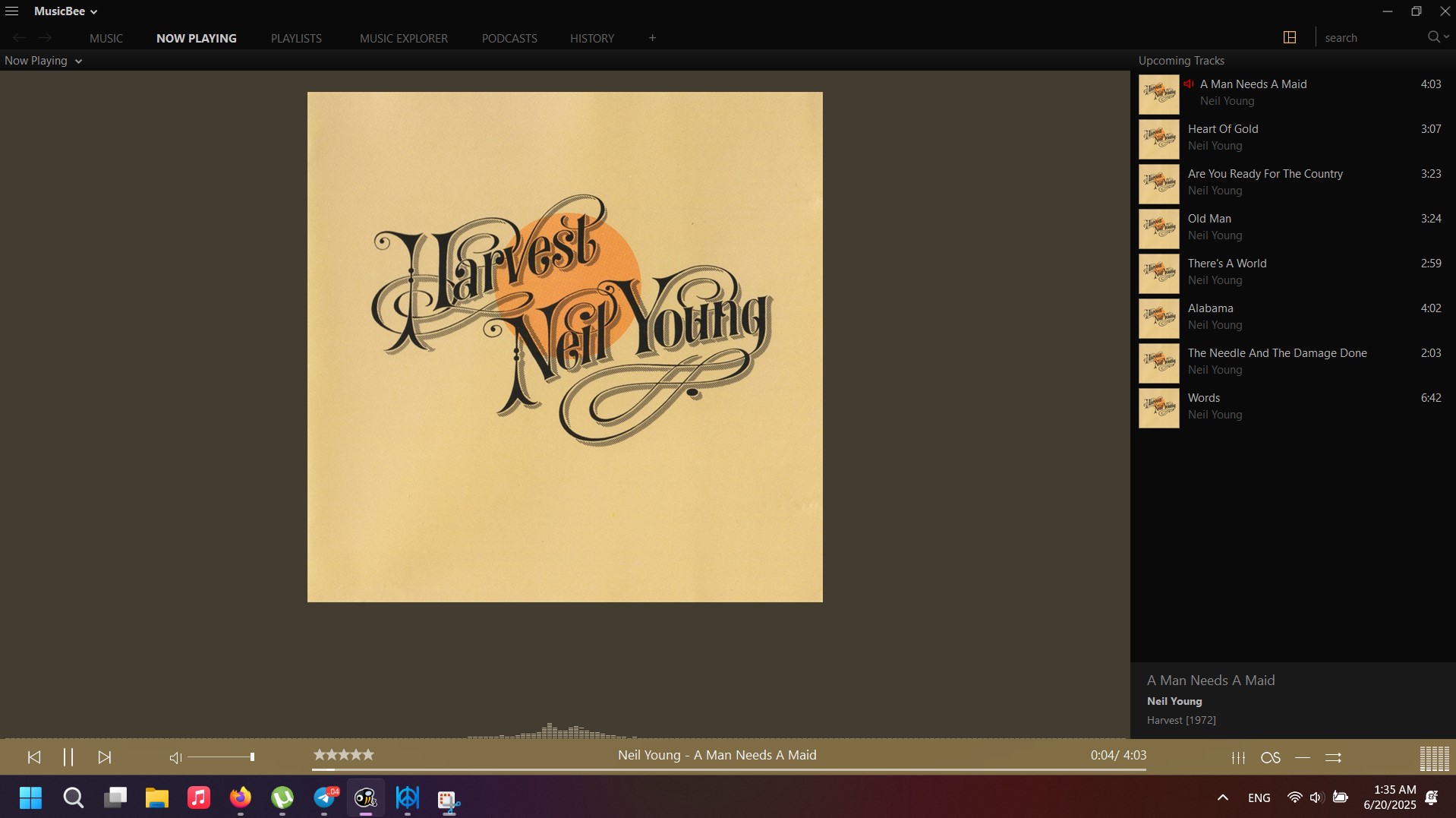Click Harvest [1972] album label
Image resolution: width=1456 pixels, height=818 pixels.
pos(1181,720)
